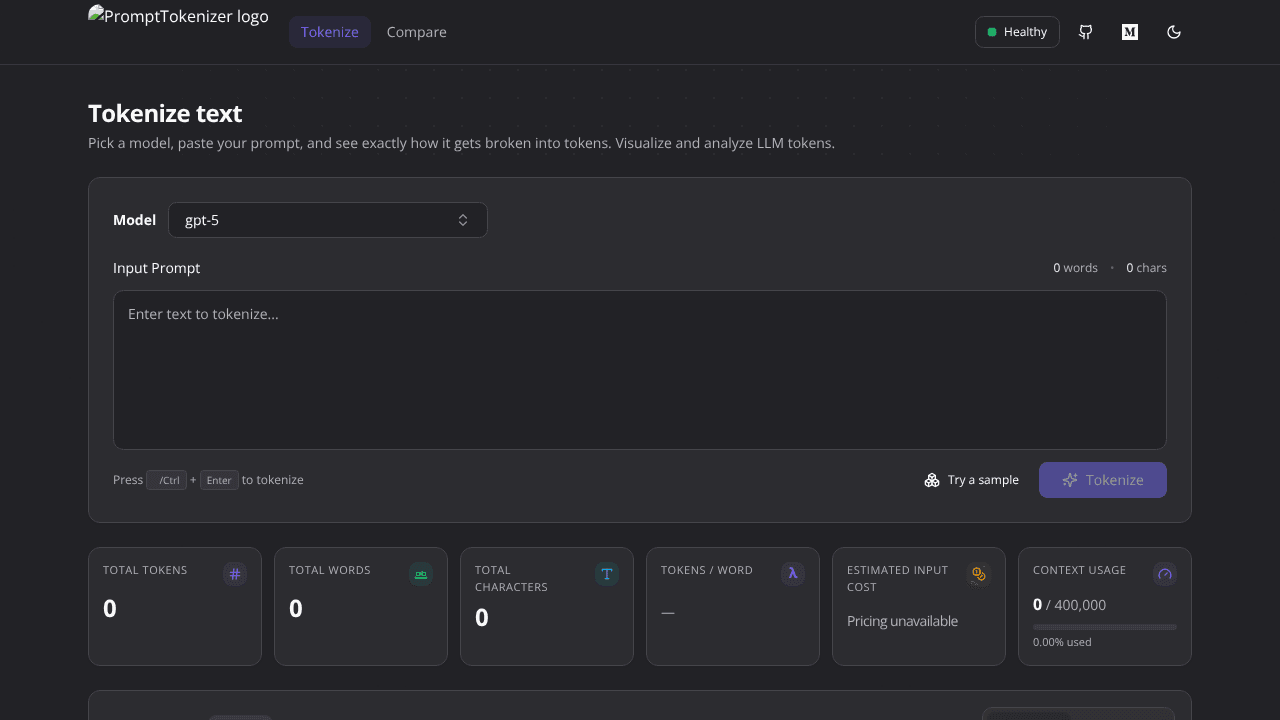Click the '0 / 400,000' context value
Viewport: 1280px width, 720px height.
[x=1069, y=605]
